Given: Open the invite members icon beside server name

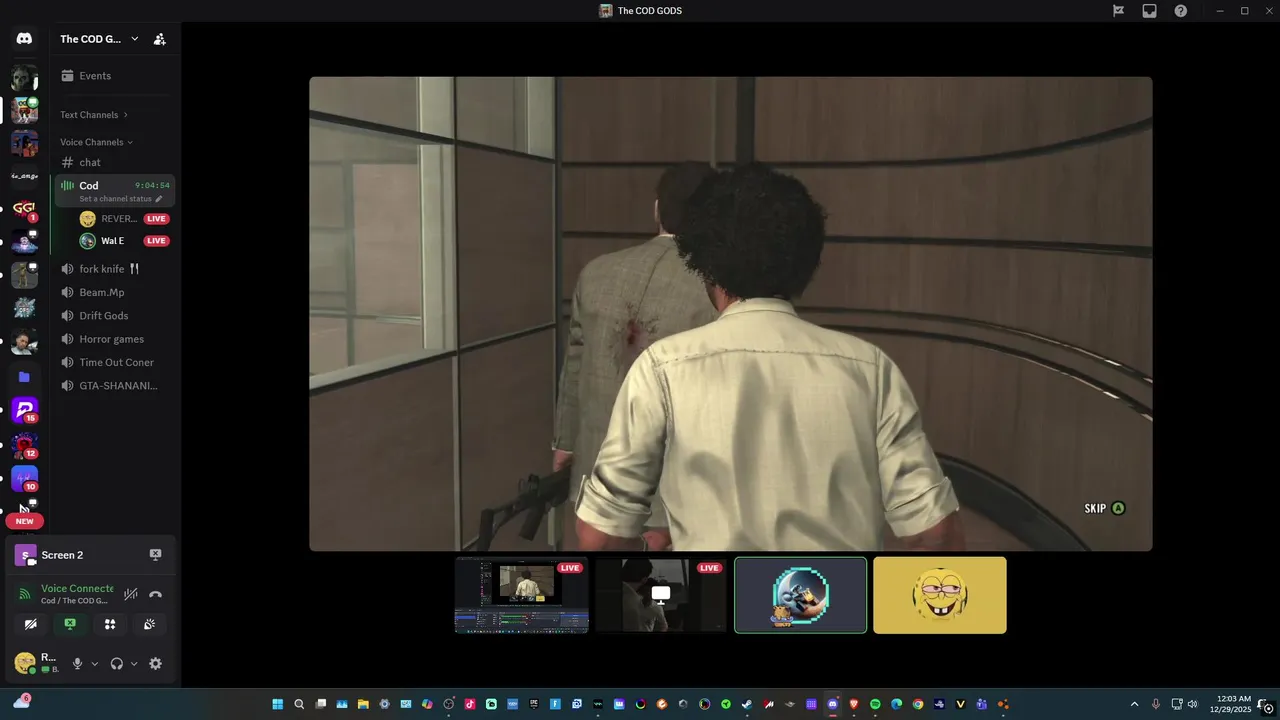Looking at the screenshot, I should coord(159,39).
